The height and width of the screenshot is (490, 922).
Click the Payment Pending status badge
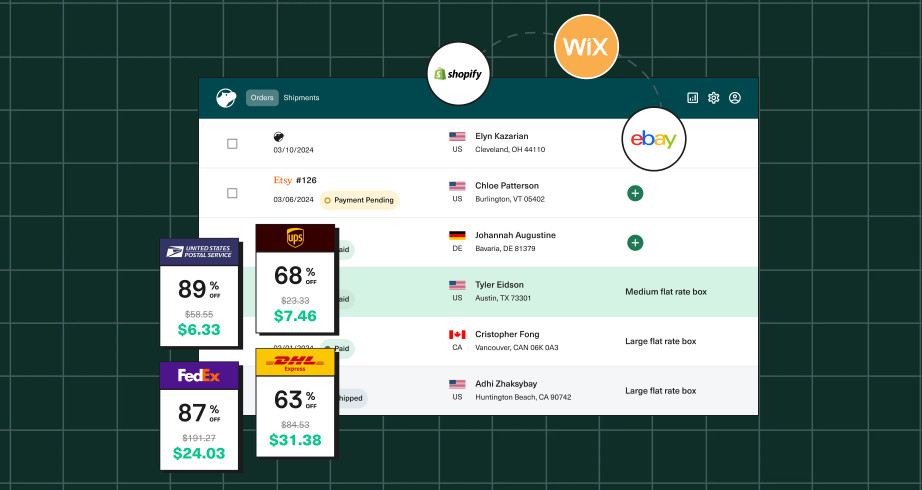359,200
